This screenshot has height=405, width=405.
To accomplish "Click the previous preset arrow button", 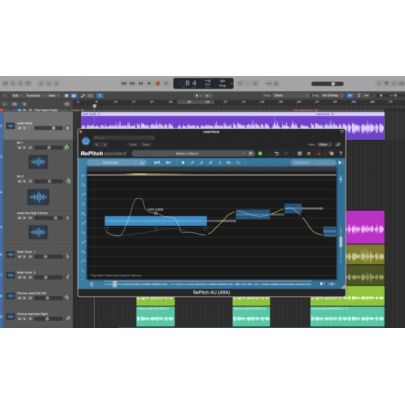I will point(97,144).
